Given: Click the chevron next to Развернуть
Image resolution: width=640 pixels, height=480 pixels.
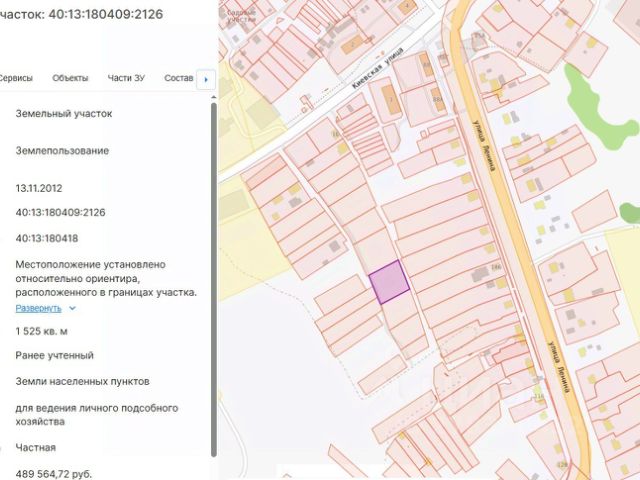Looking at the screenshot, I should pyautogui.click(x=73, y=308).
